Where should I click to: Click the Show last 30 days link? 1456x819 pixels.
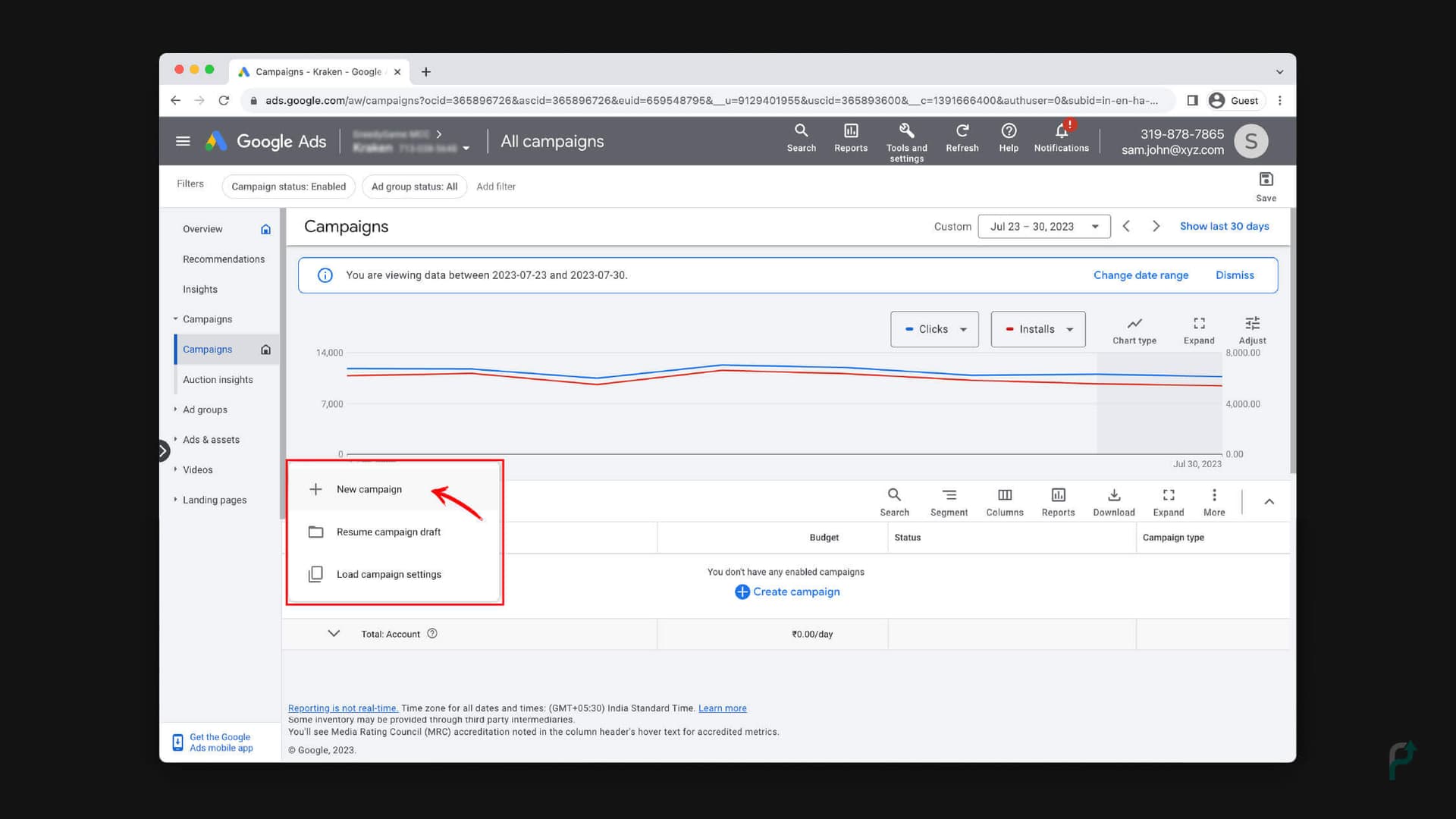[x=1224, y=226]
